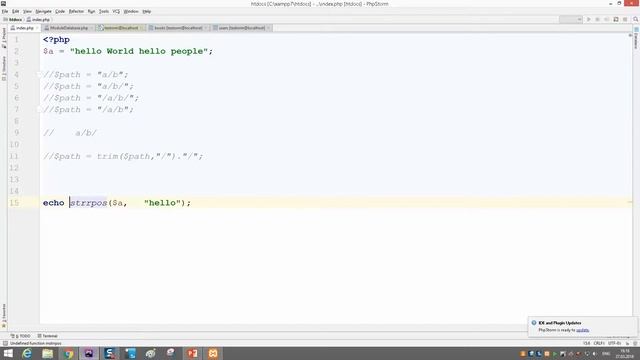The width and height of the screenshot is (640, 360).
Task: Switch to the green database console tab
Action: pyautogui.click(x=121, y=28)
